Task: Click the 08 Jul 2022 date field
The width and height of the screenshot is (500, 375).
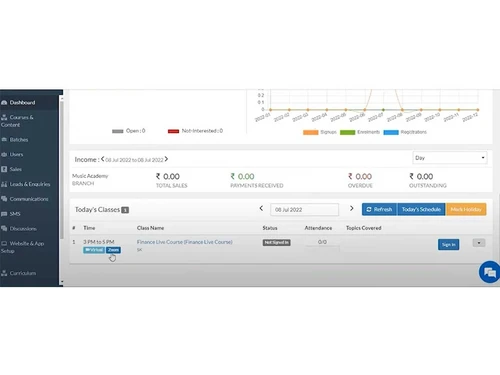Action: (304, 210)
